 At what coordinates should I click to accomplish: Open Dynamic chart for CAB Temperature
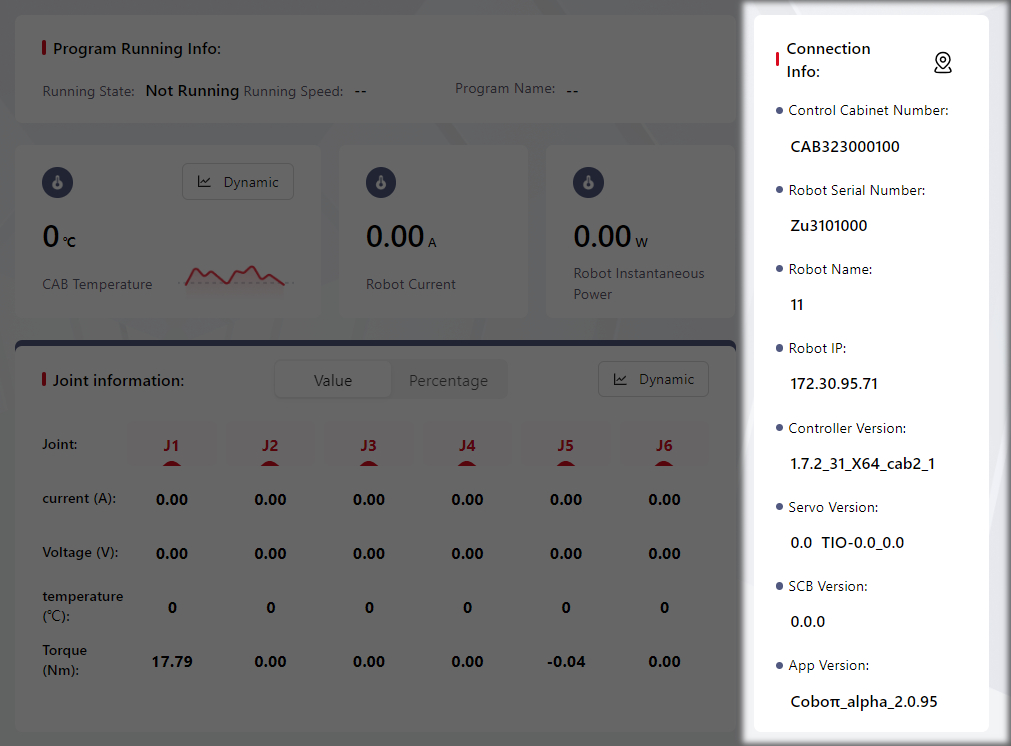pos(238,182)
